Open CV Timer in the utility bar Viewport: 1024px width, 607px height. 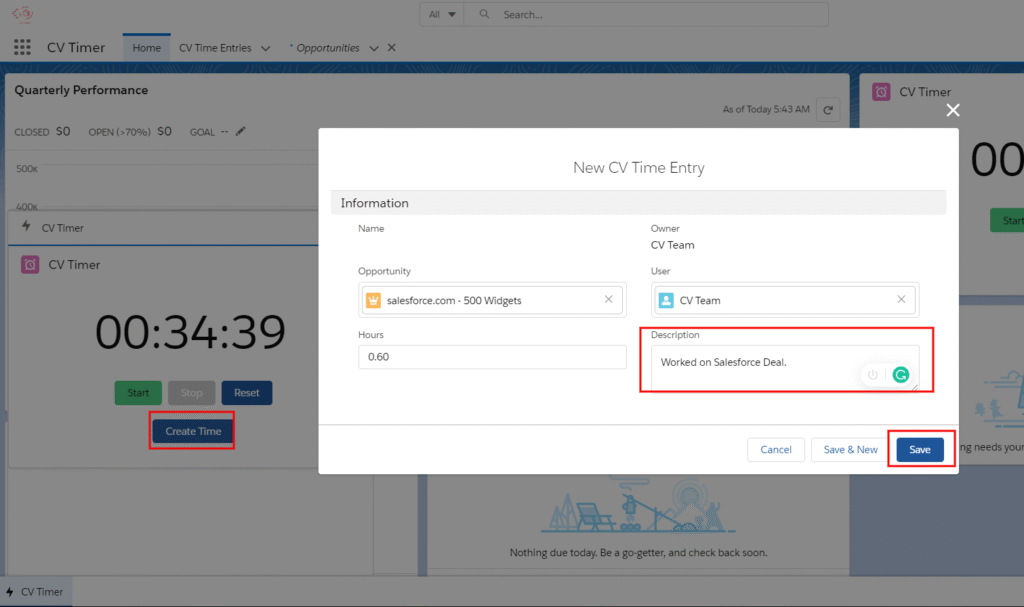pos(35,592)
